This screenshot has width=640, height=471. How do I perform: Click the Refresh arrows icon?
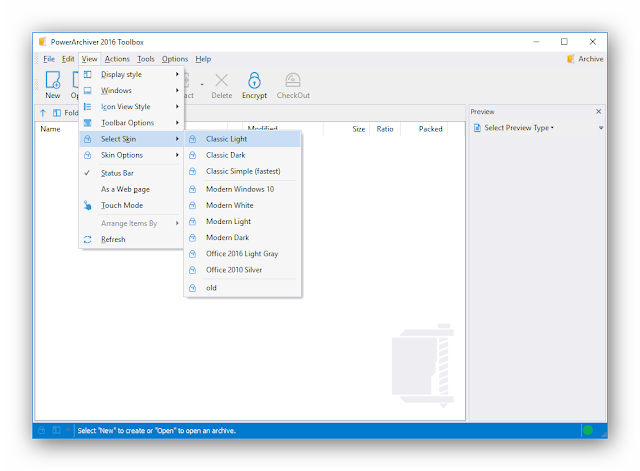point(87,240)
